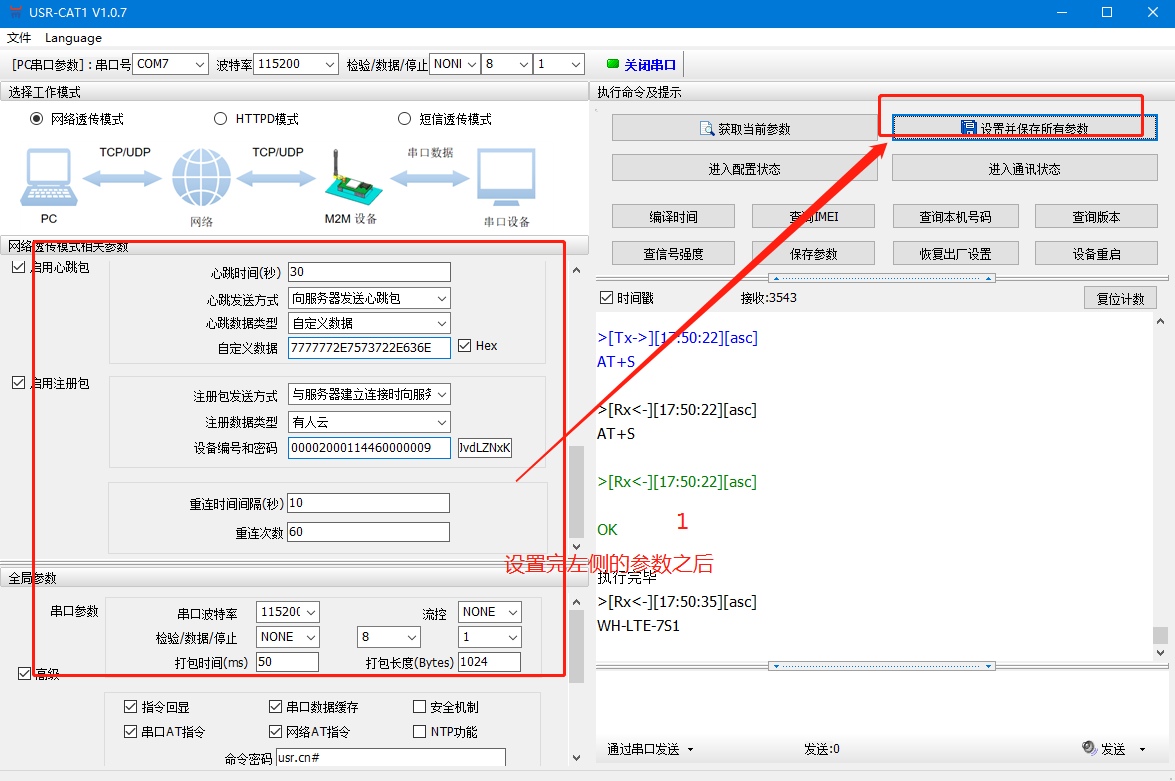
Task: Click the 心跳时间(秒) input field
Action: (369, 272)
